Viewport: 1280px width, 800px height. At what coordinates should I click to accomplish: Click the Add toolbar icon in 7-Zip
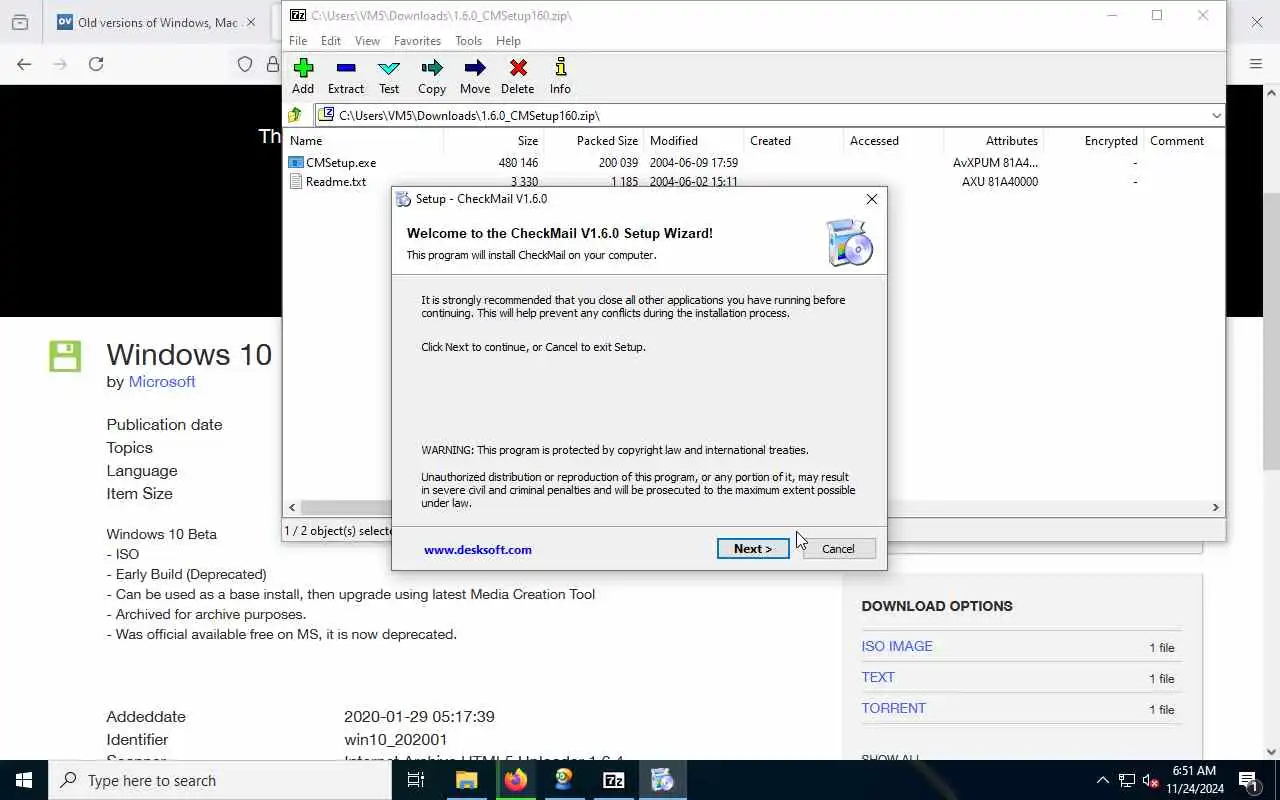click(x=303, y=76)
